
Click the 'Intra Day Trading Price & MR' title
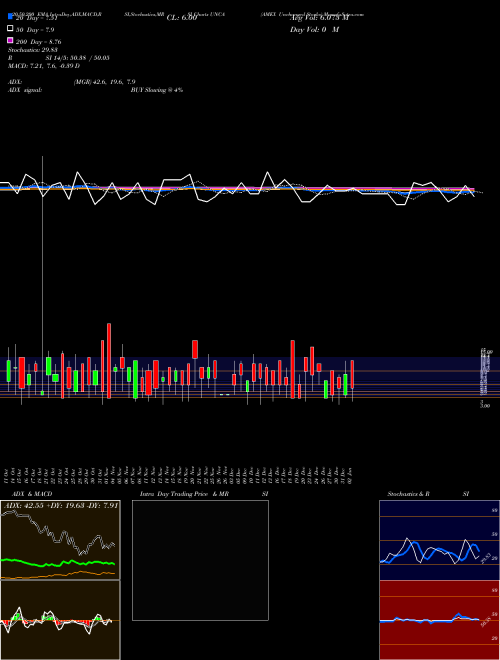click(184, 494)
